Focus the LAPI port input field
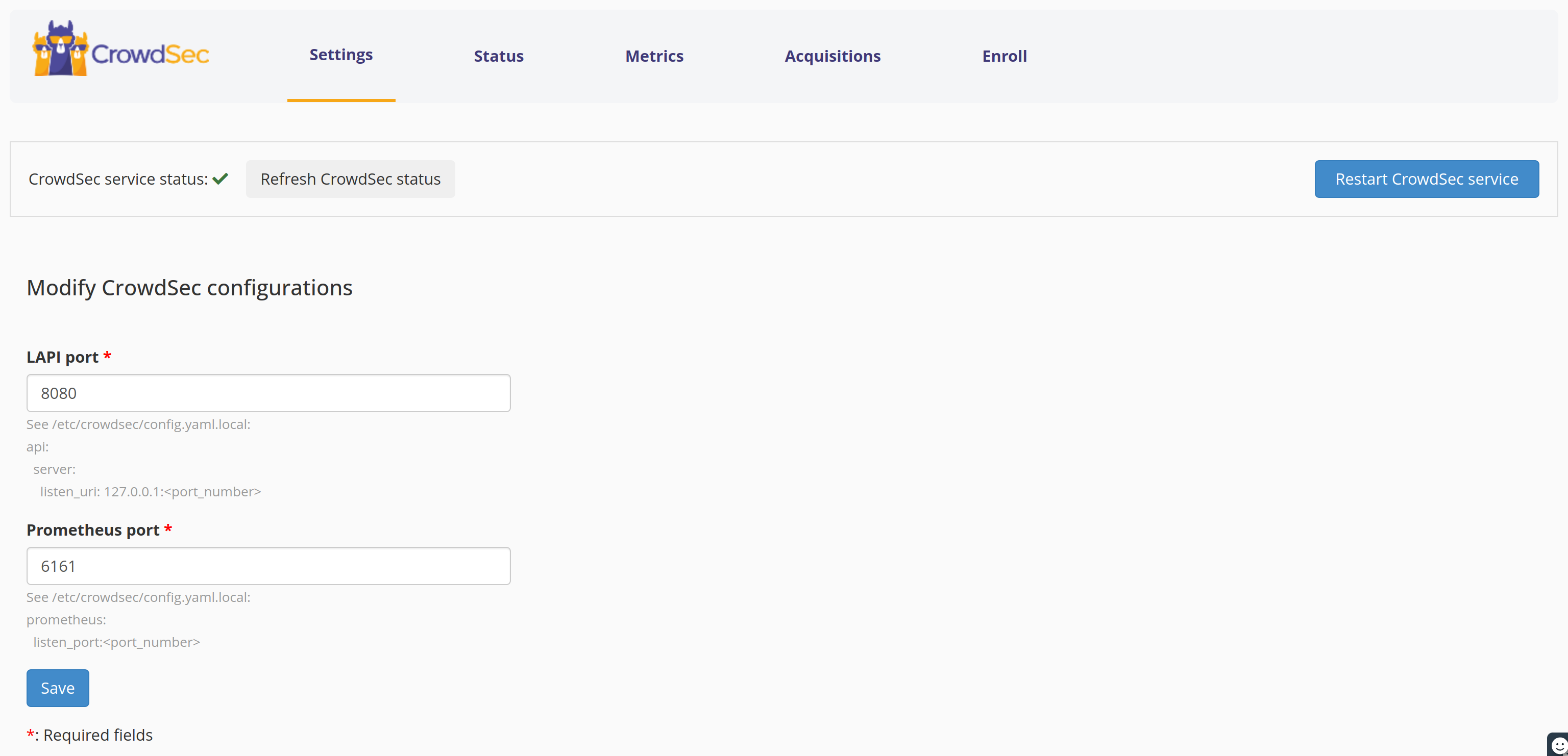Image resolution: width=1568 pixels, height=756 pixels. pos(268,393)
